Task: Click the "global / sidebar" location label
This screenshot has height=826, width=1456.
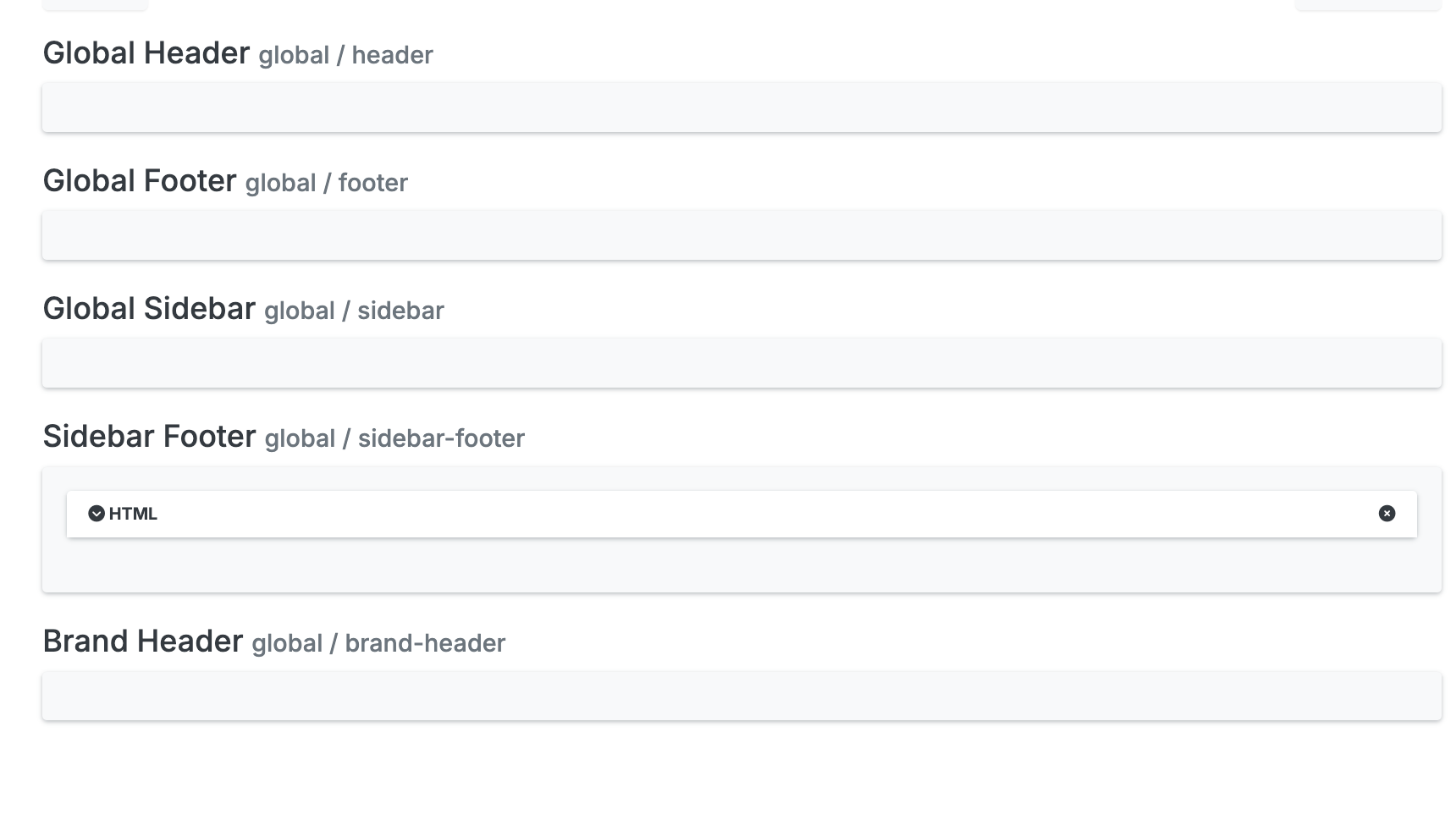Action: pos(354,311)
